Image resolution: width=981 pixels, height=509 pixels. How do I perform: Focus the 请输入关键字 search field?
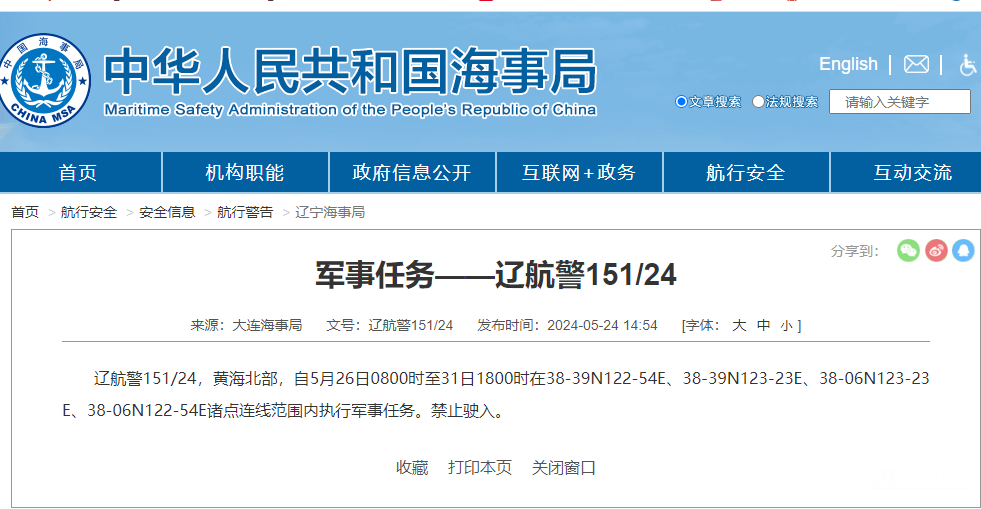click(900, 102)
